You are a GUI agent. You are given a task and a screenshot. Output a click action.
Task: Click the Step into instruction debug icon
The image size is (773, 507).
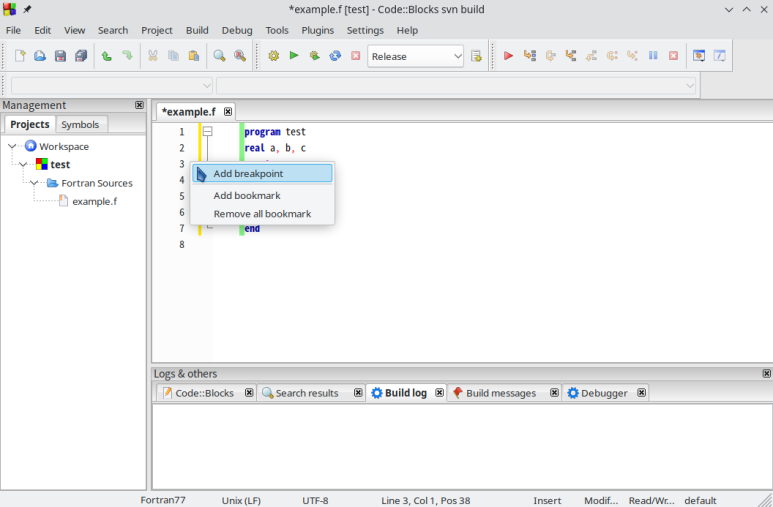(x=632, y=56)
